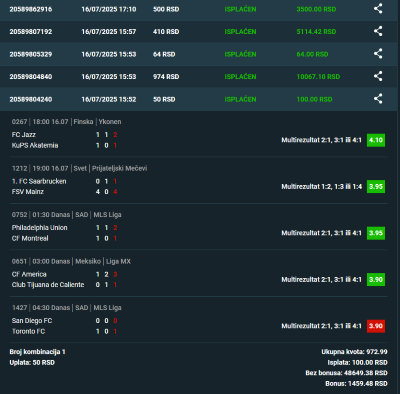Click Bonus: 1459.48 RSD
Viewport: 400px width, 394px height.
pos(356,384)
